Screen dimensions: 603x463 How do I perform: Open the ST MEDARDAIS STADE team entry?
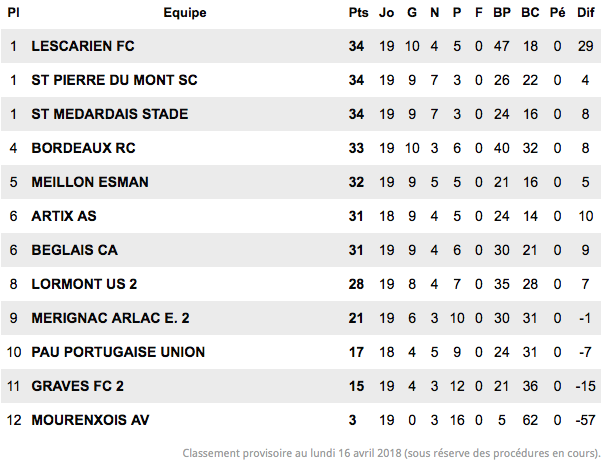pos(110,114)
